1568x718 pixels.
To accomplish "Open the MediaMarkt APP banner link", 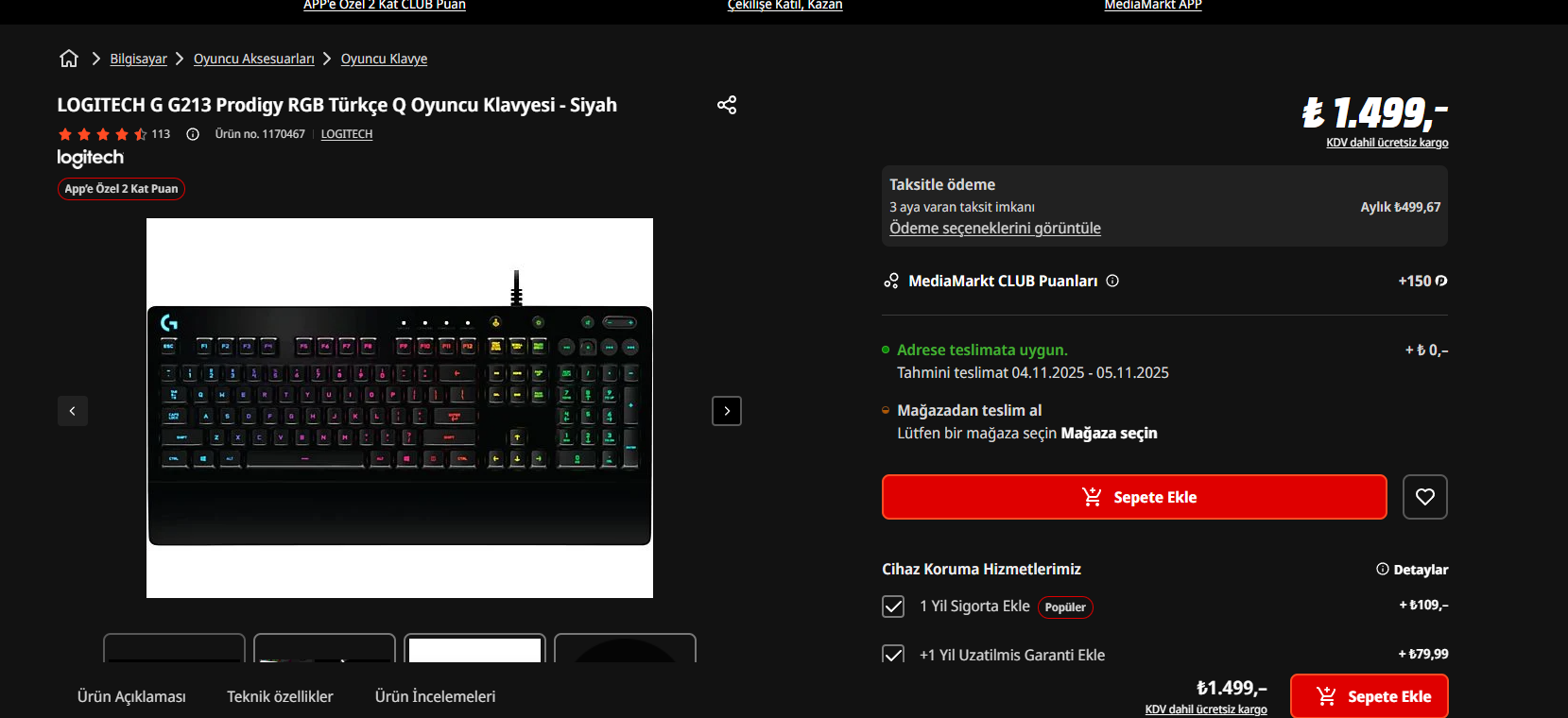I will [x=1153, y=5].
